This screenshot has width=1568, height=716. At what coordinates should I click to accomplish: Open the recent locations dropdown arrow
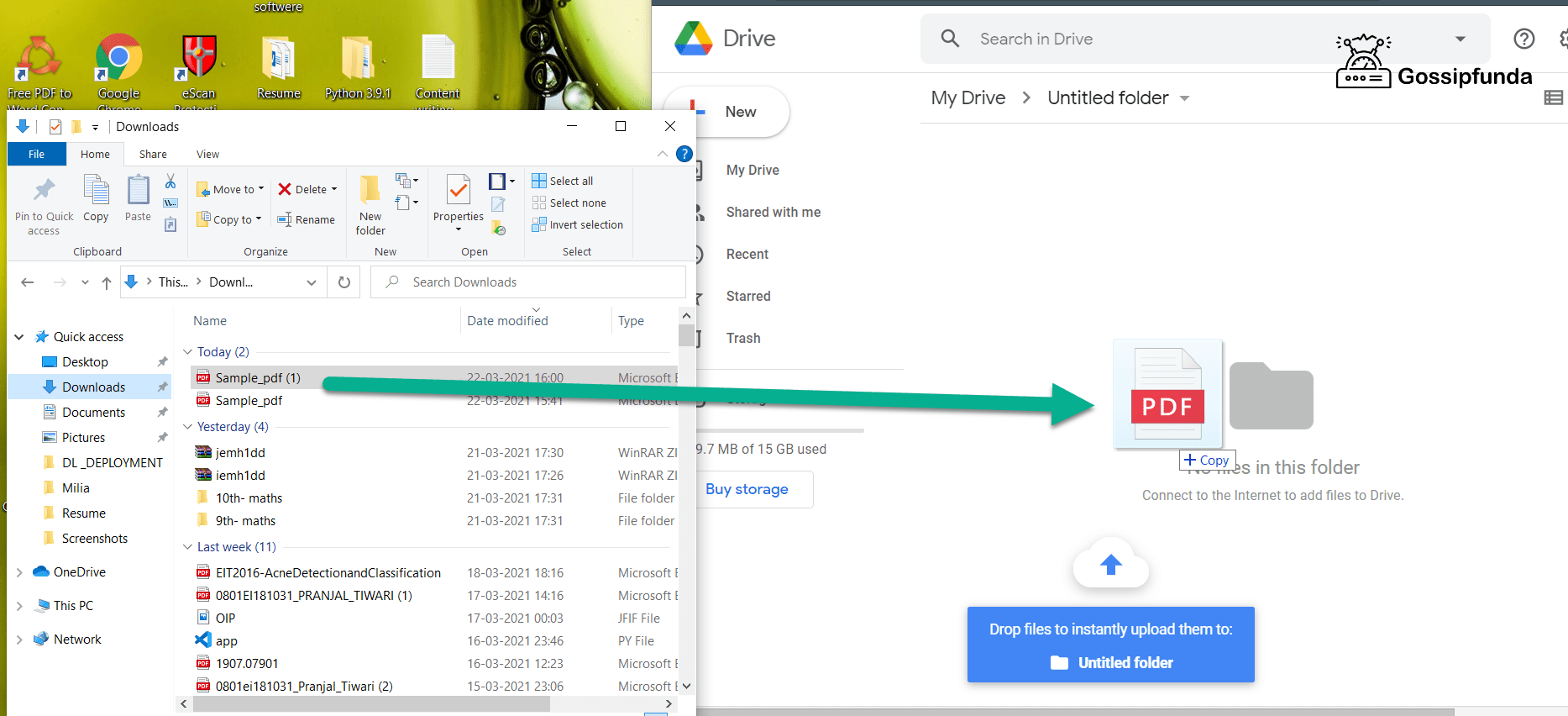tap(85, 282)
